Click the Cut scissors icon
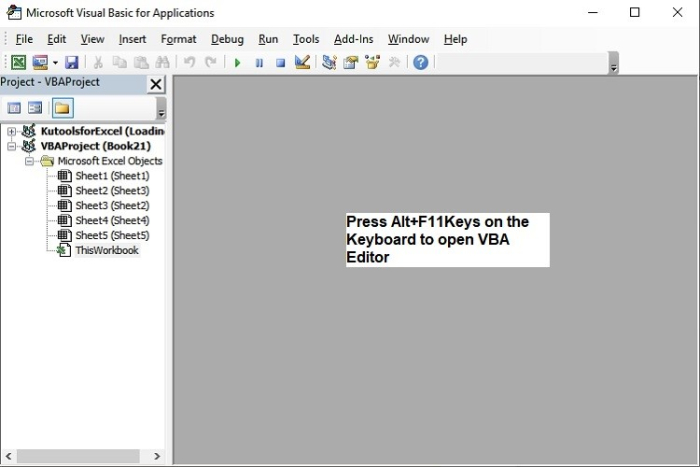 98,62
